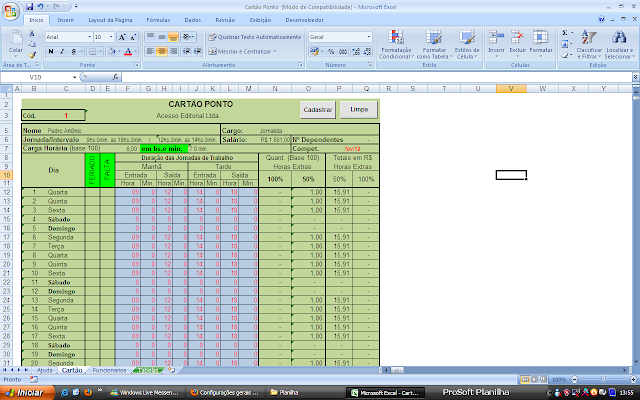640x400 pixels.
Task: Adjust the zoom slider in status bar
Action: tap(603, 380)
